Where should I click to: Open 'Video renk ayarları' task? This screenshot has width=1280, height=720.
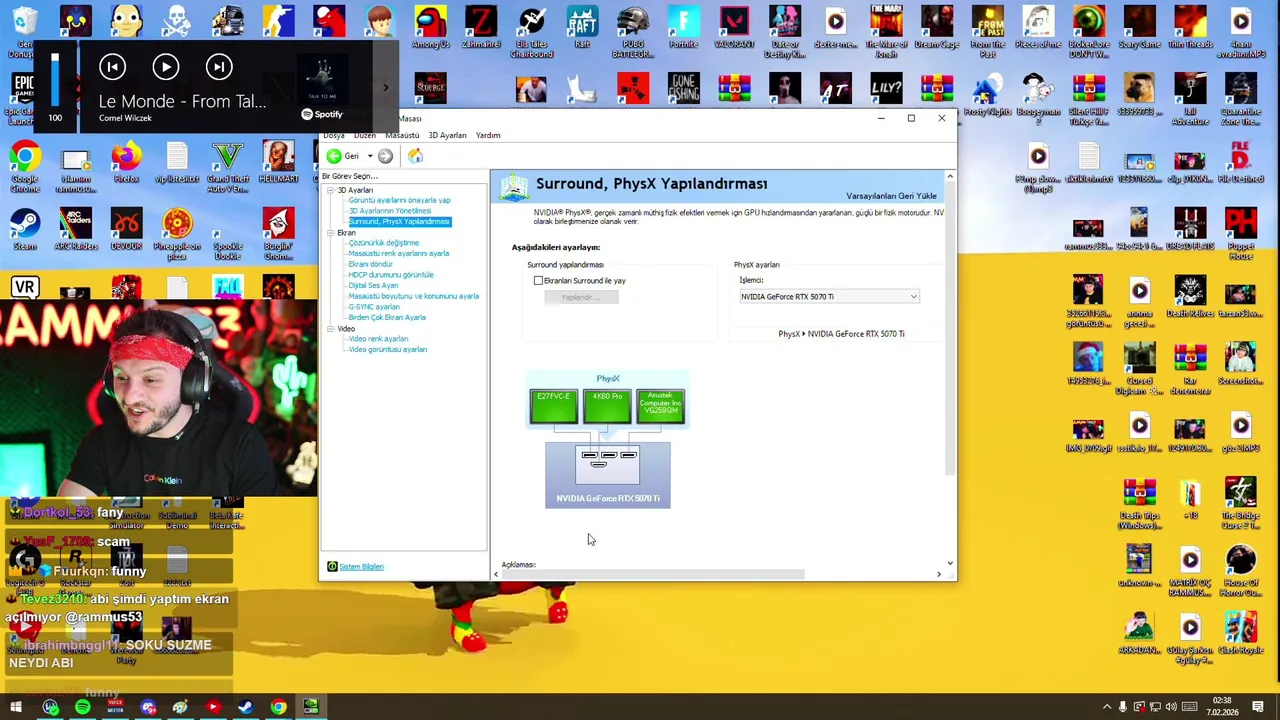(378, 339)
